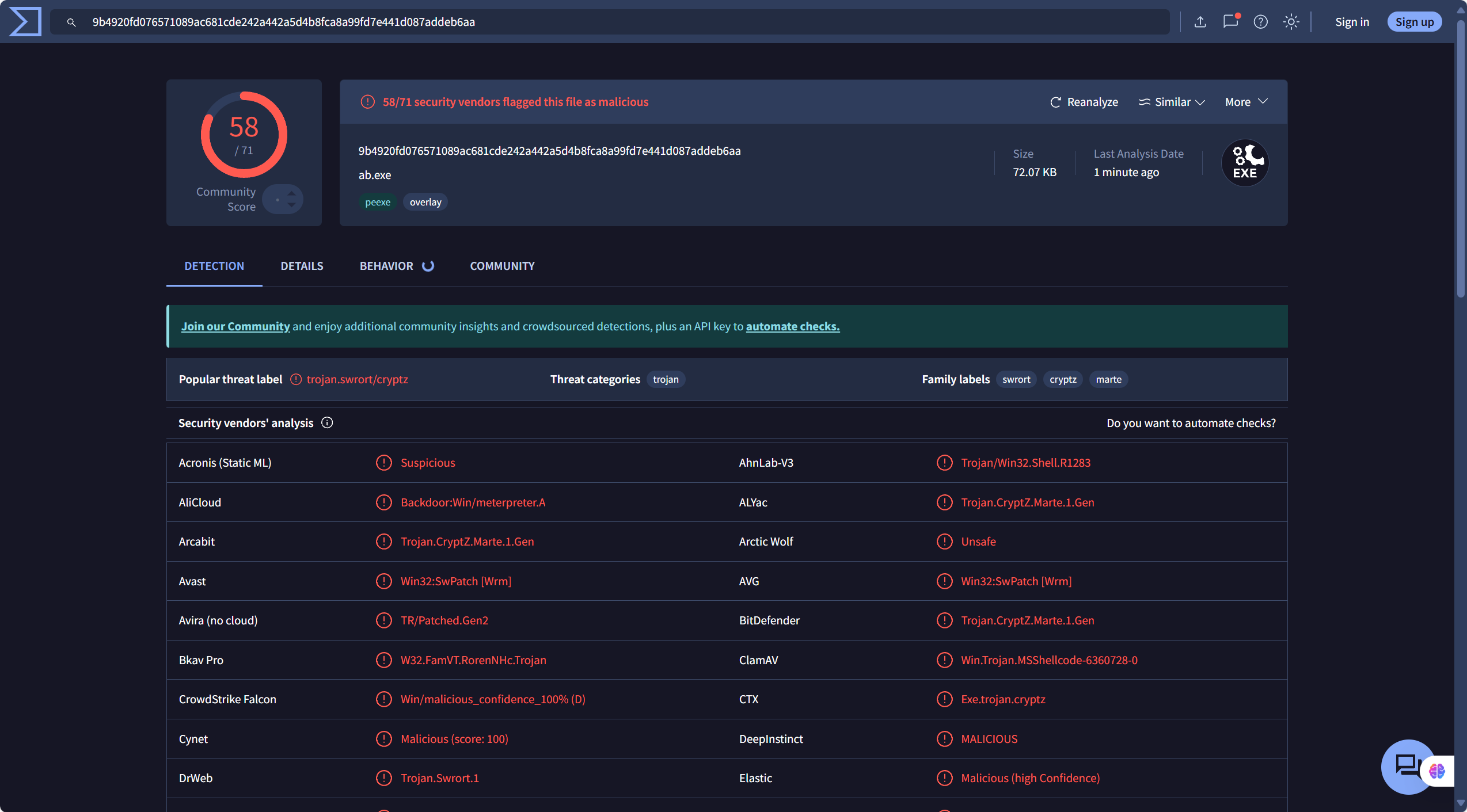Viewport: 1467px width, 812px height.
Task: Follow the Join our Community link
Action: (235, 326)
